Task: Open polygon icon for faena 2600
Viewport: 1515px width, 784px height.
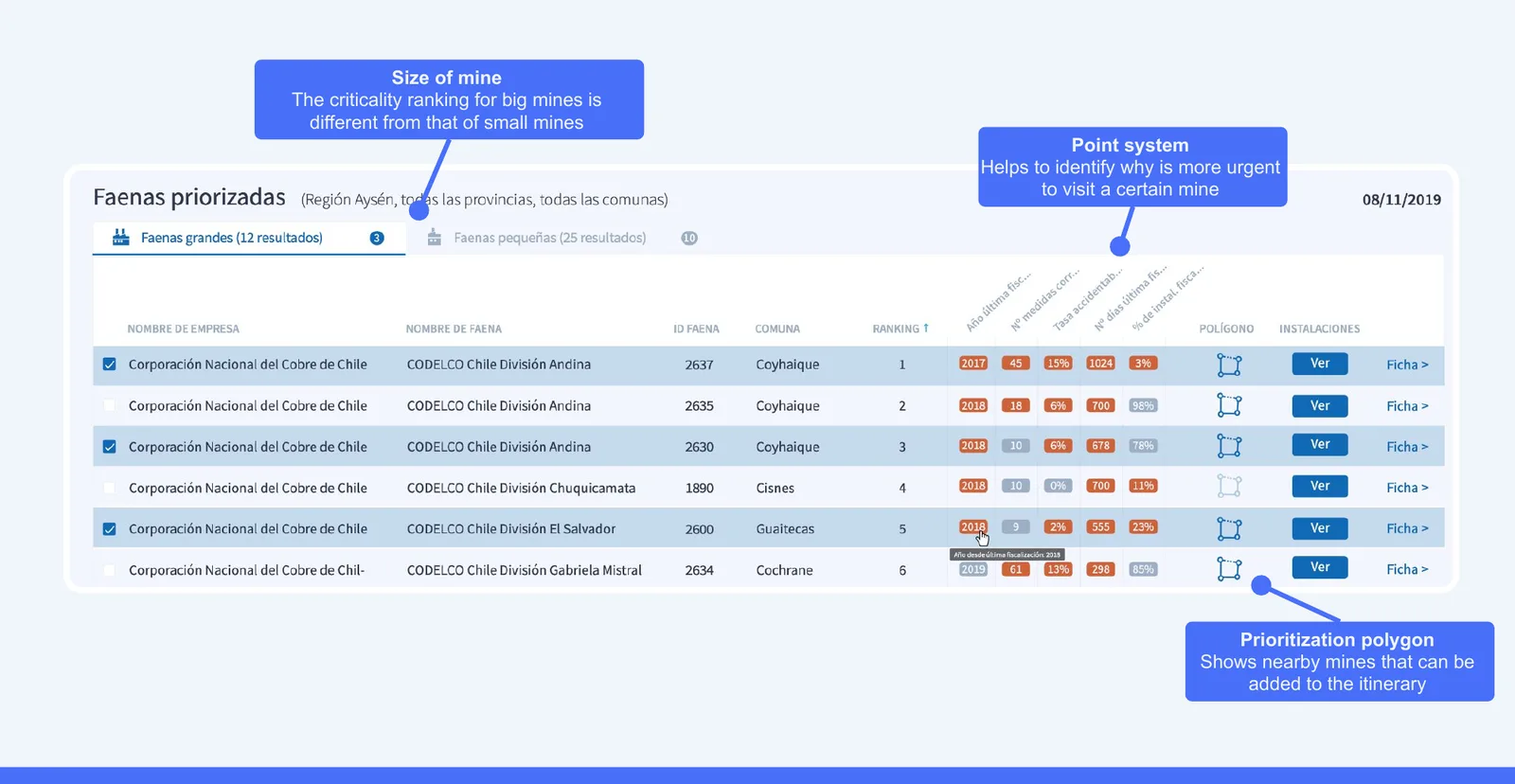Action: click(x=1229, y=528)
